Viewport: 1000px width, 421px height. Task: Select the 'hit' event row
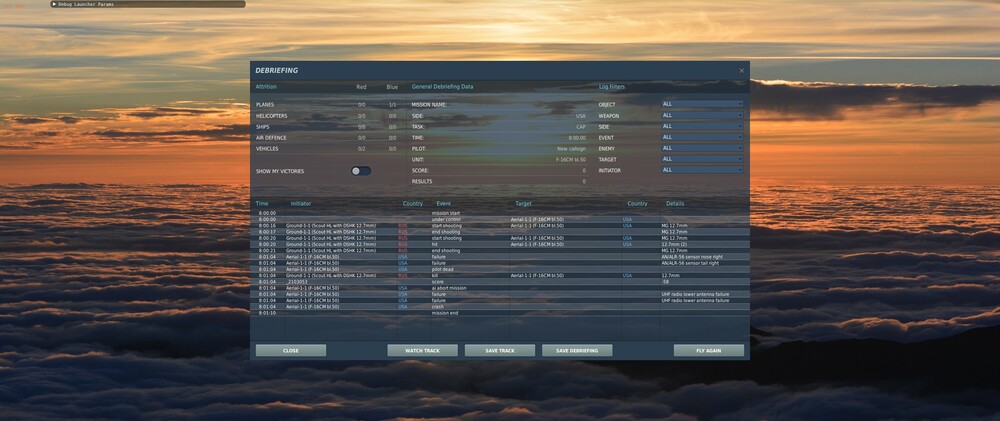[x=500, y=244]
